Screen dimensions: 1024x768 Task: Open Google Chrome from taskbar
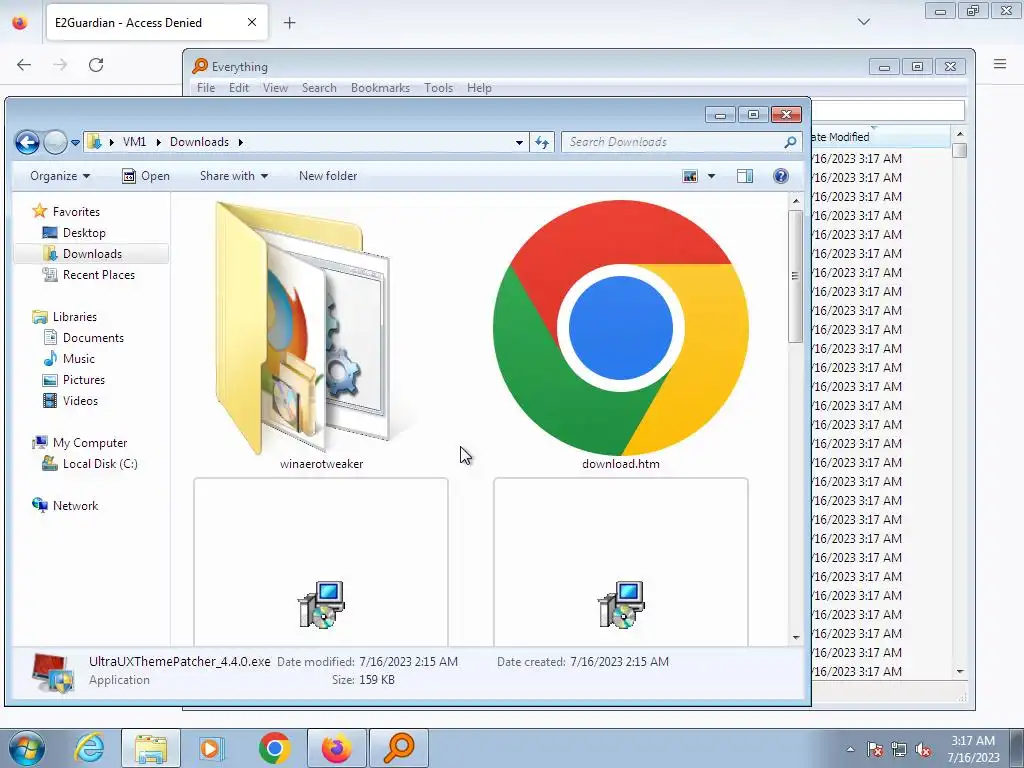click(x=274, y=748)
